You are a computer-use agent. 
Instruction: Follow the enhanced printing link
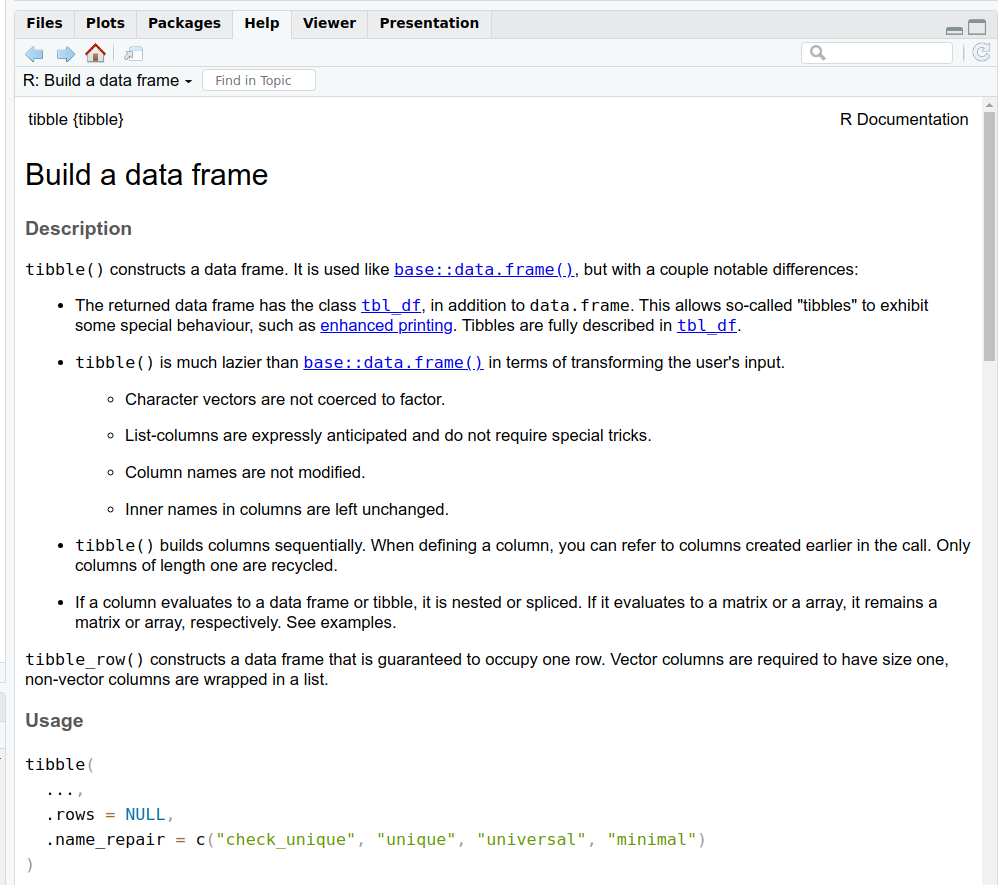click(386, 325)
